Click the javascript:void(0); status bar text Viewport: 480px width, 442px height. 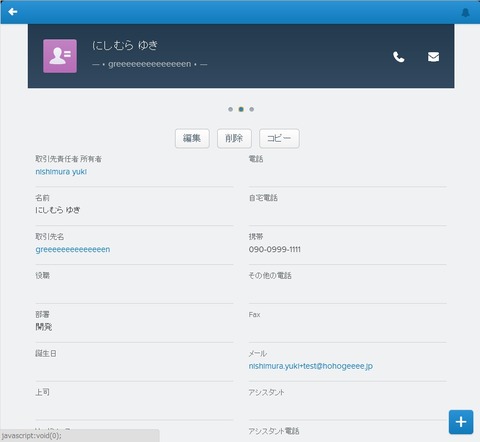pos(31,436)
